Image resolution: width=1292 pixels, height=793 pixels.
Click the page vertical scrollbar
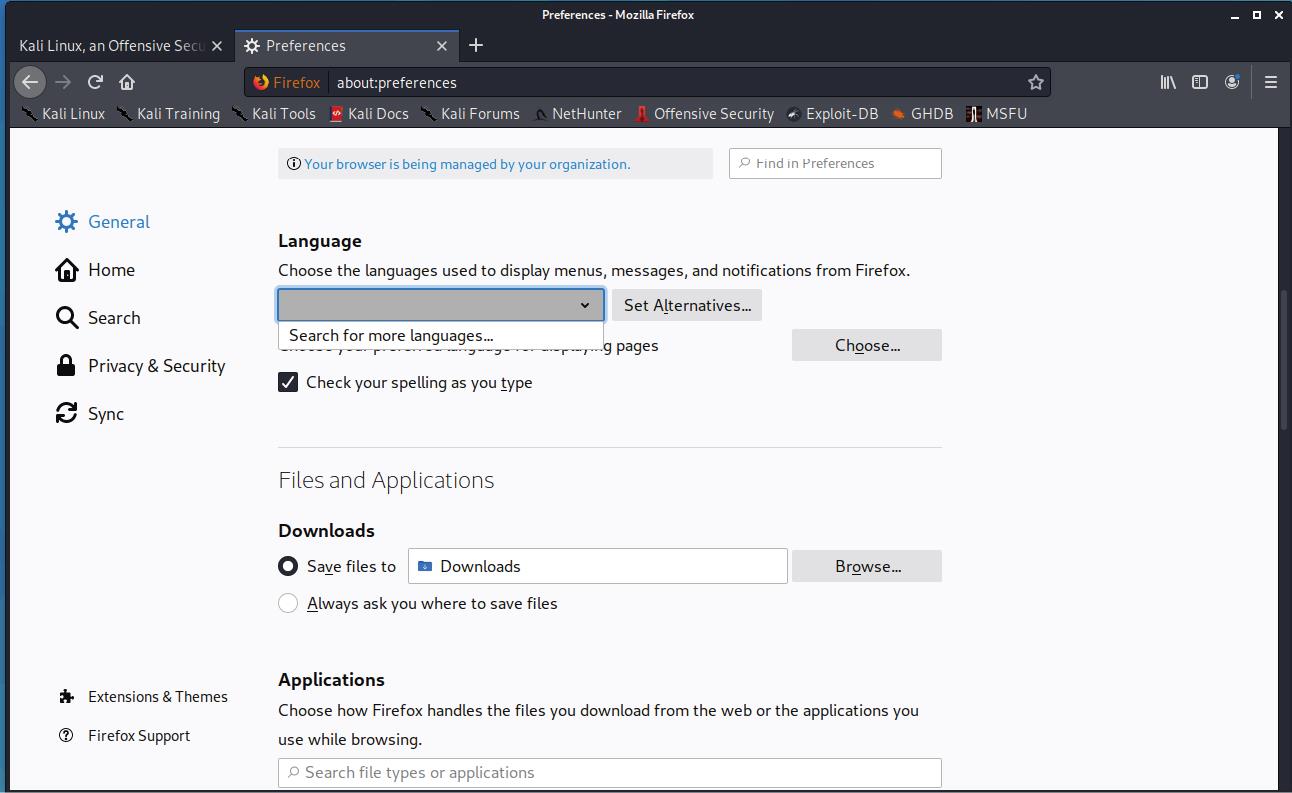point(1284,360)
